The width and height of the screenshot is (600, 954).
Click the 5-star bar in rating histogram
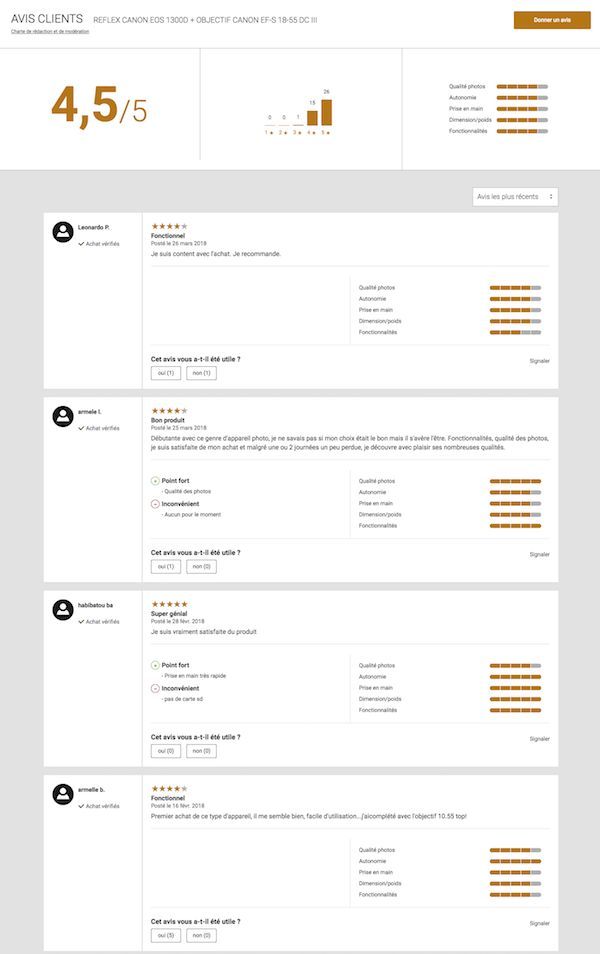click(x=326, y=111)
